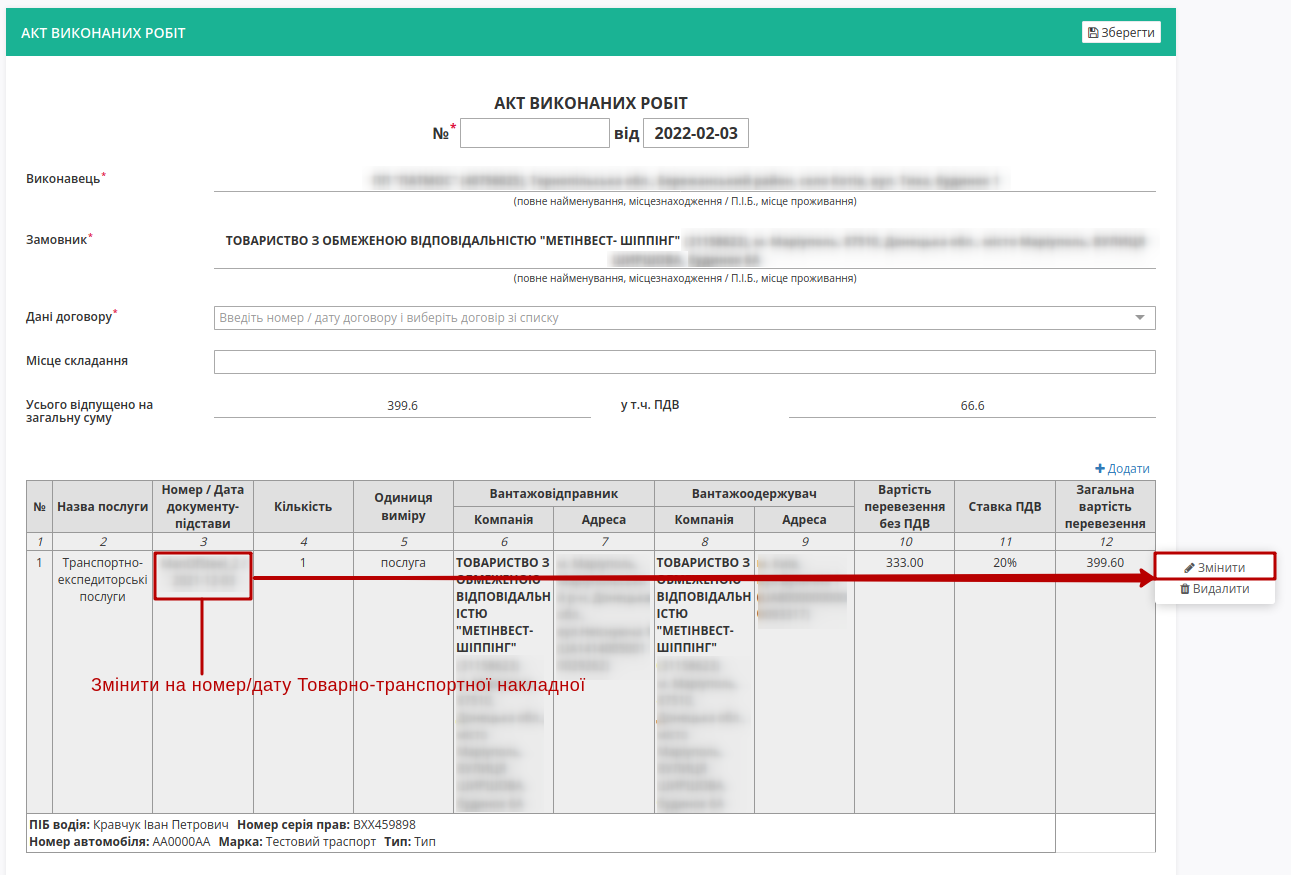
Task: Click the Виконавець field label
Action: pos(63,178)
